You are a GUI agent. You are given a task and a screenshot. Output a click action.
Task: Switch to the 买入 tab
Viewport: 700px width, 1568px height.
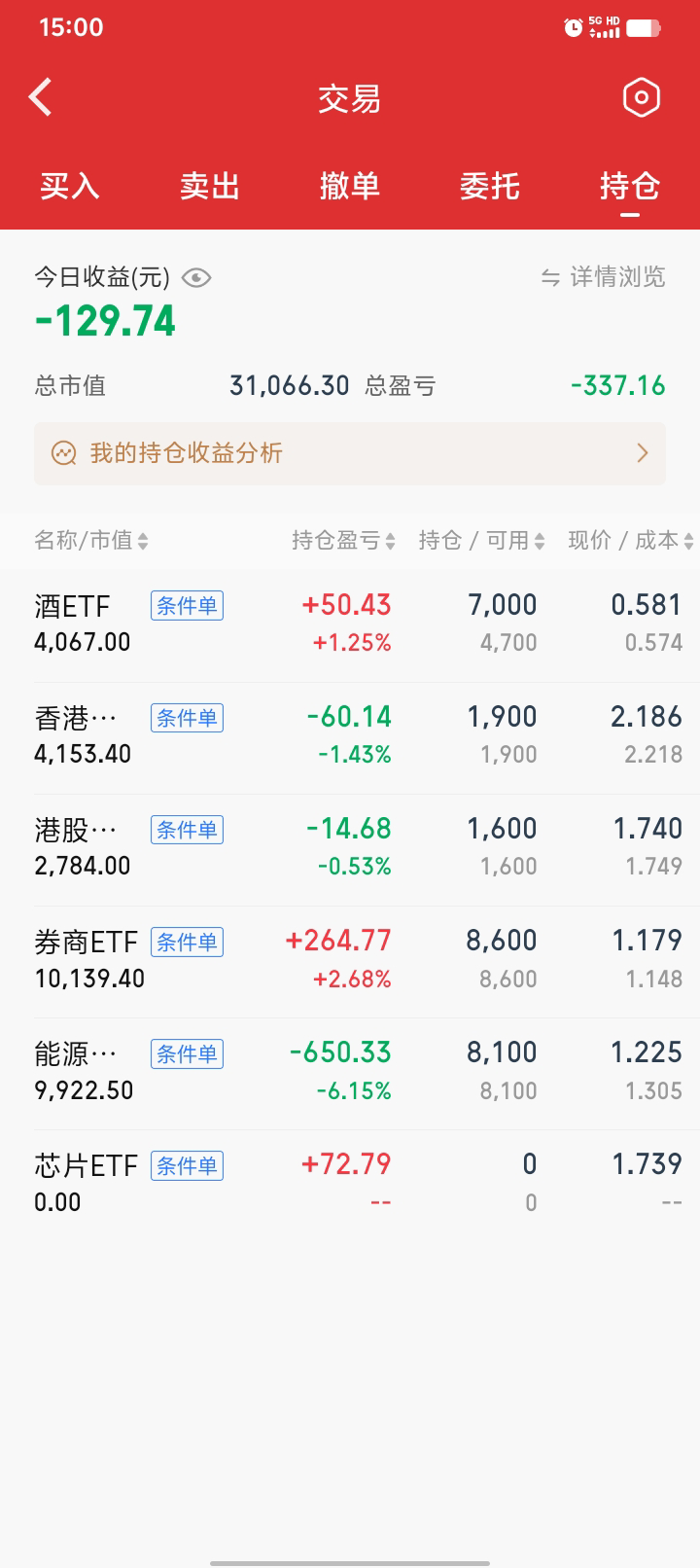point(70,186)
